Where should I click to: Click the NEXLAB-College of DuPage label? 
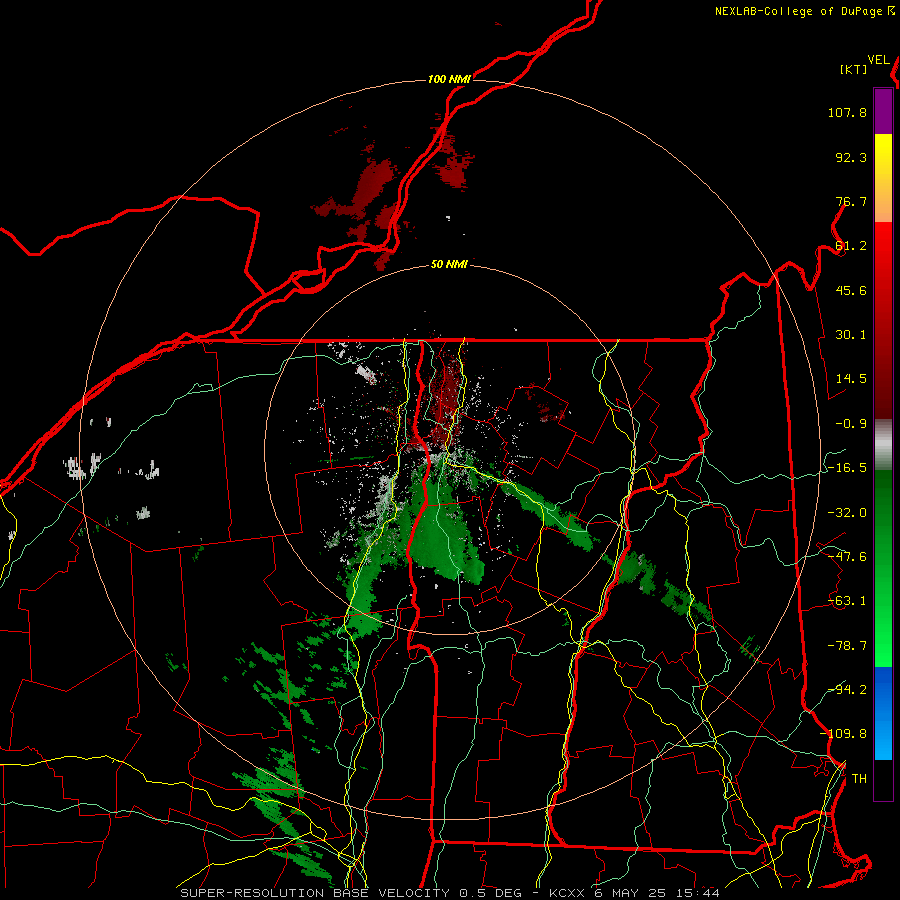(x=798, y=11)
